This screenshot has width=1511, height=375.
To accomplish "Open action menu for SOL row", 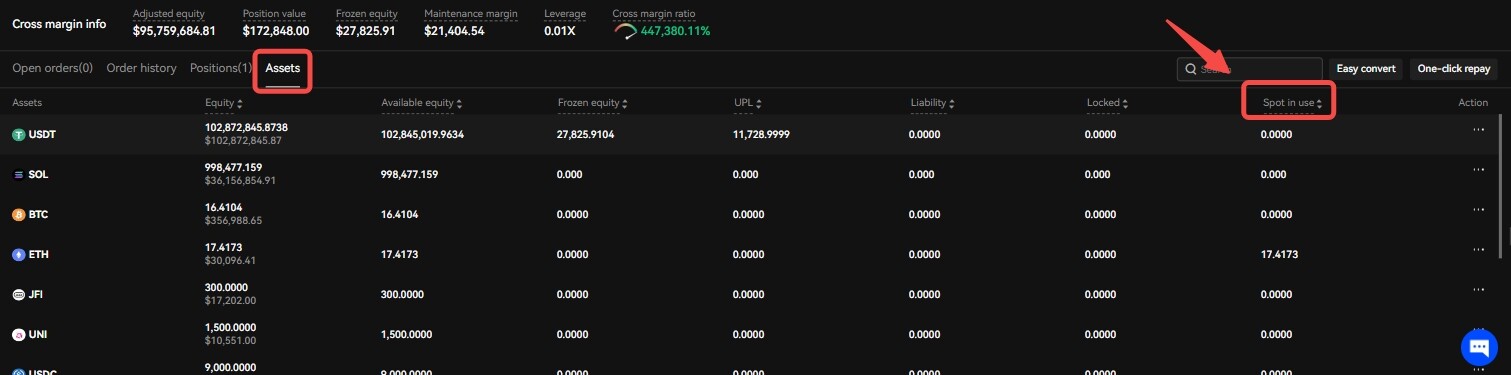I will coord(1479,170).
